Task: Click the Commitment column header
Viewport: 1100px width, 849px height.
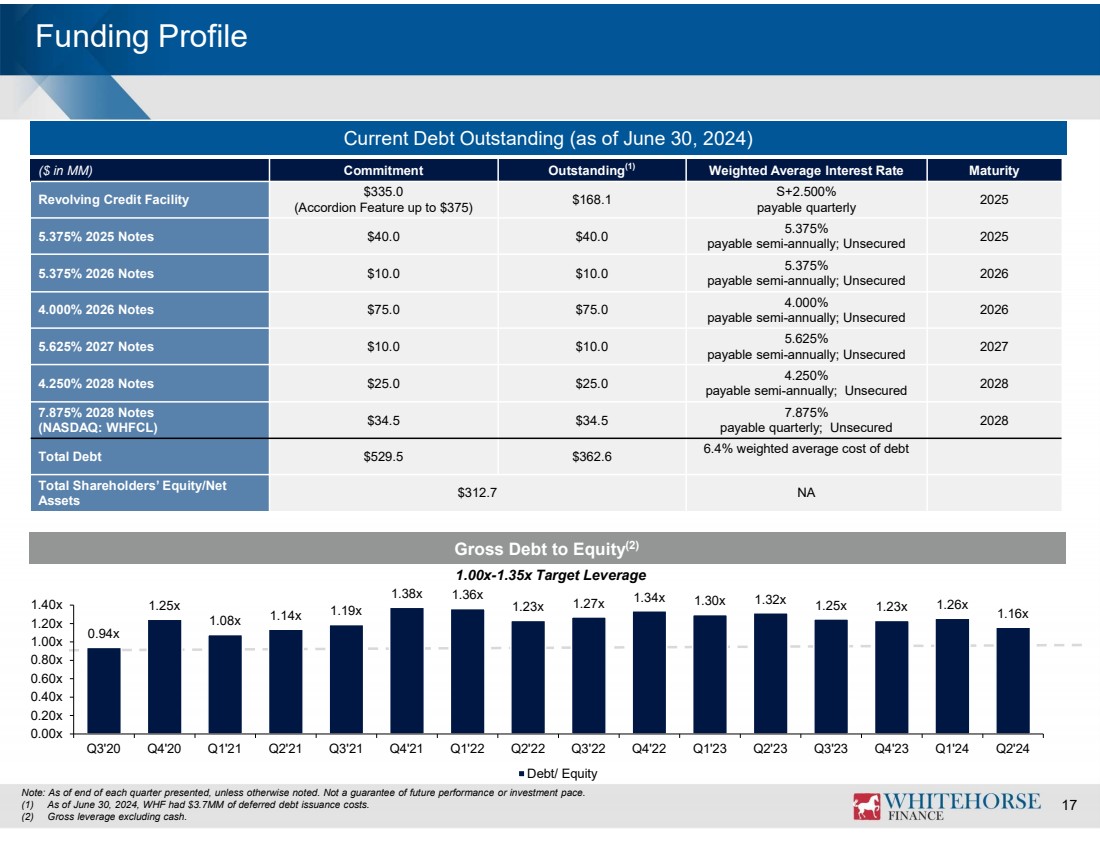Action: coord(383,171)
